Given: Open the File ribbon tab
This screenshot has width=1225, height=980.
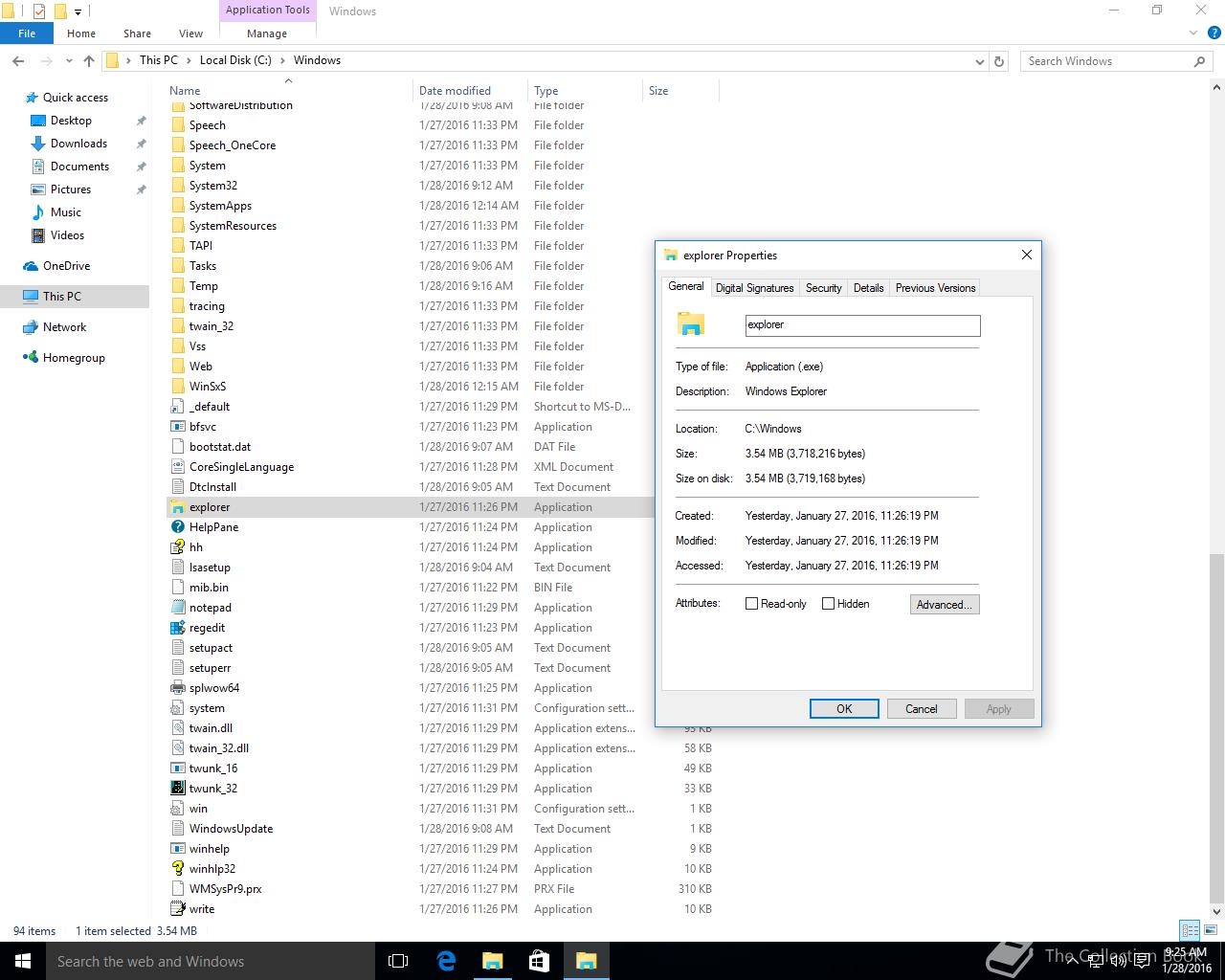Looking at the screenshot, I should pyautogui.click(x=27, y=33).
